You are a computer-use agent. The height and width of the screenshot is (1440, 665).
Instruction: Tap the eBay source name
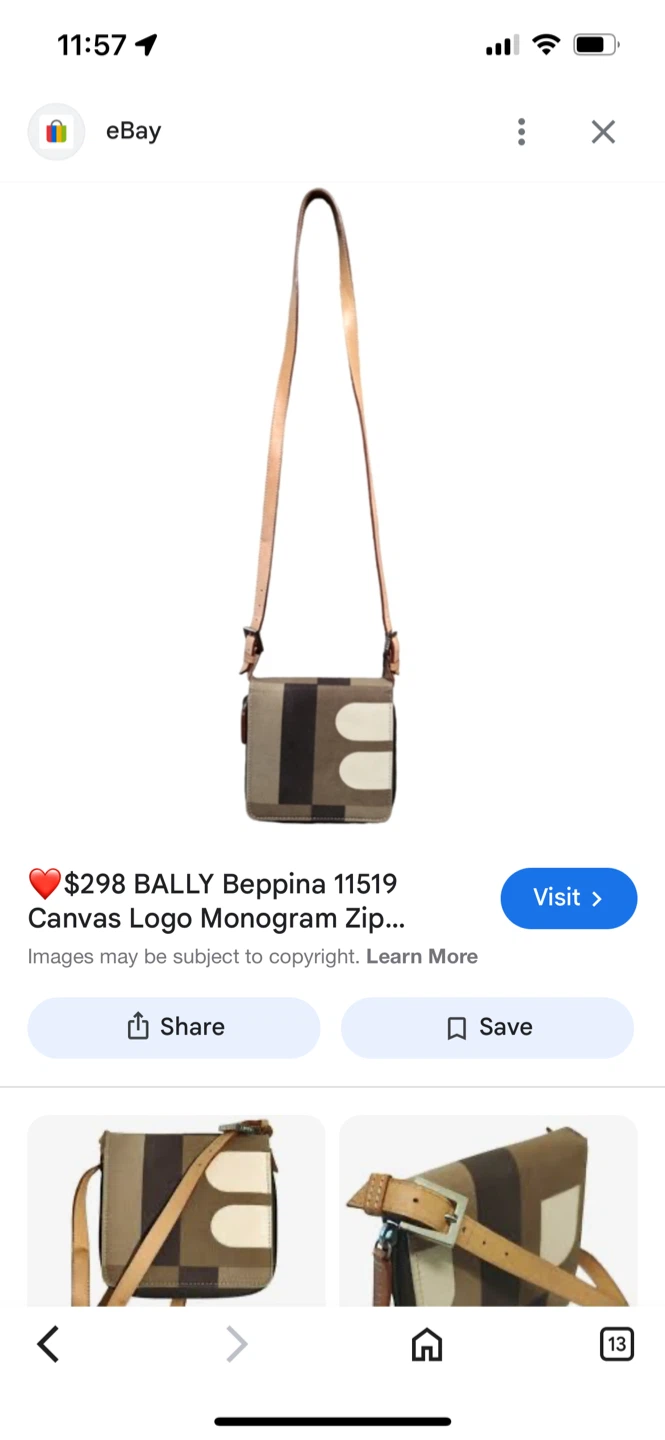pos(134,131)
